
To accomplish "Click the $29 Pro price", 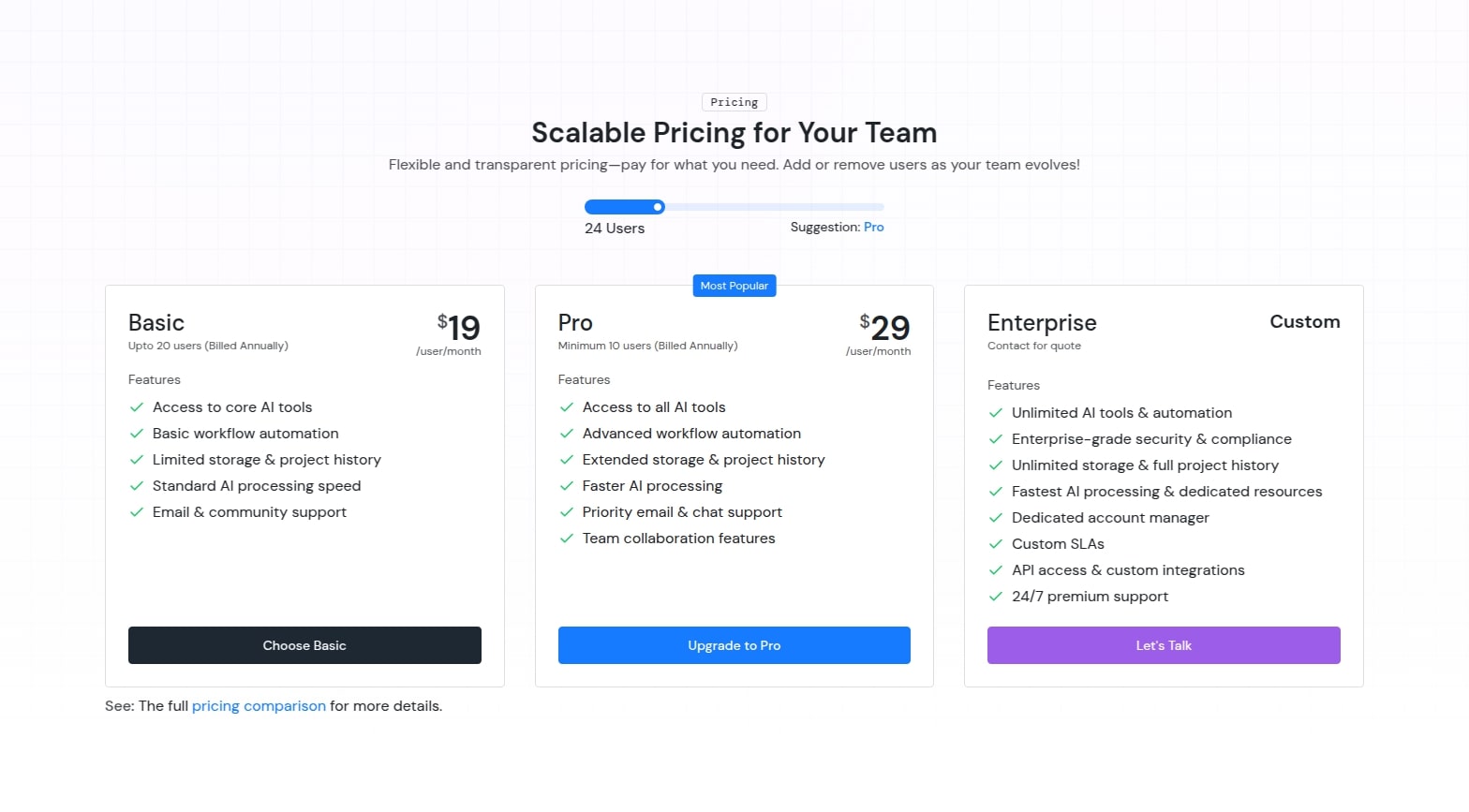I will (x=885, y=328).
